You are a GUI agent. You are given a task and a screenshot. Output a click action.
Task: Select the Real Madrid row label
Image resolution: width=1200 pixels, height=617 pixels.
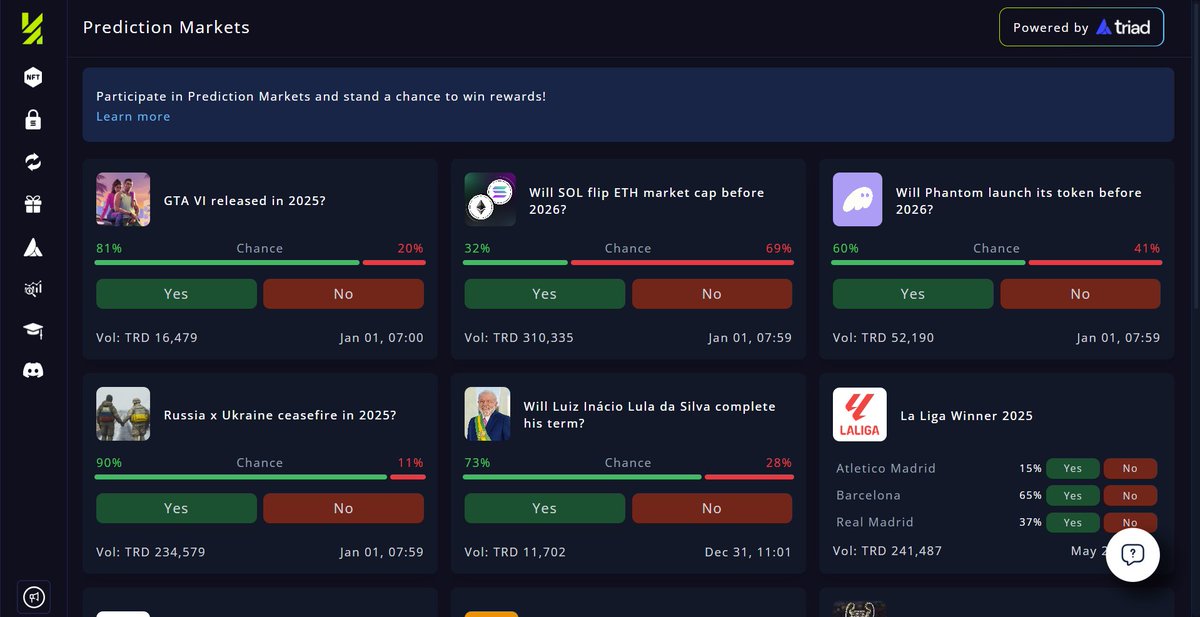875,522
